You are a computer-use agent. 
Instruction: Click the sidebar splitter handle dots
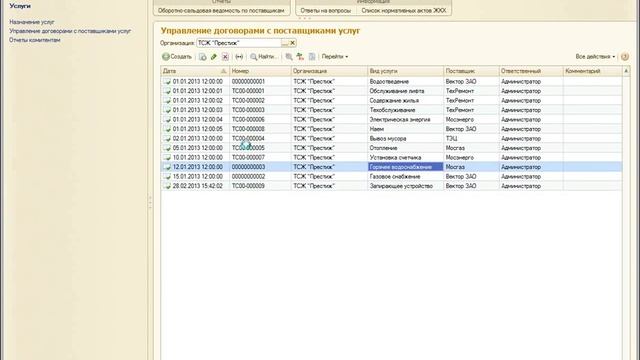150,202
